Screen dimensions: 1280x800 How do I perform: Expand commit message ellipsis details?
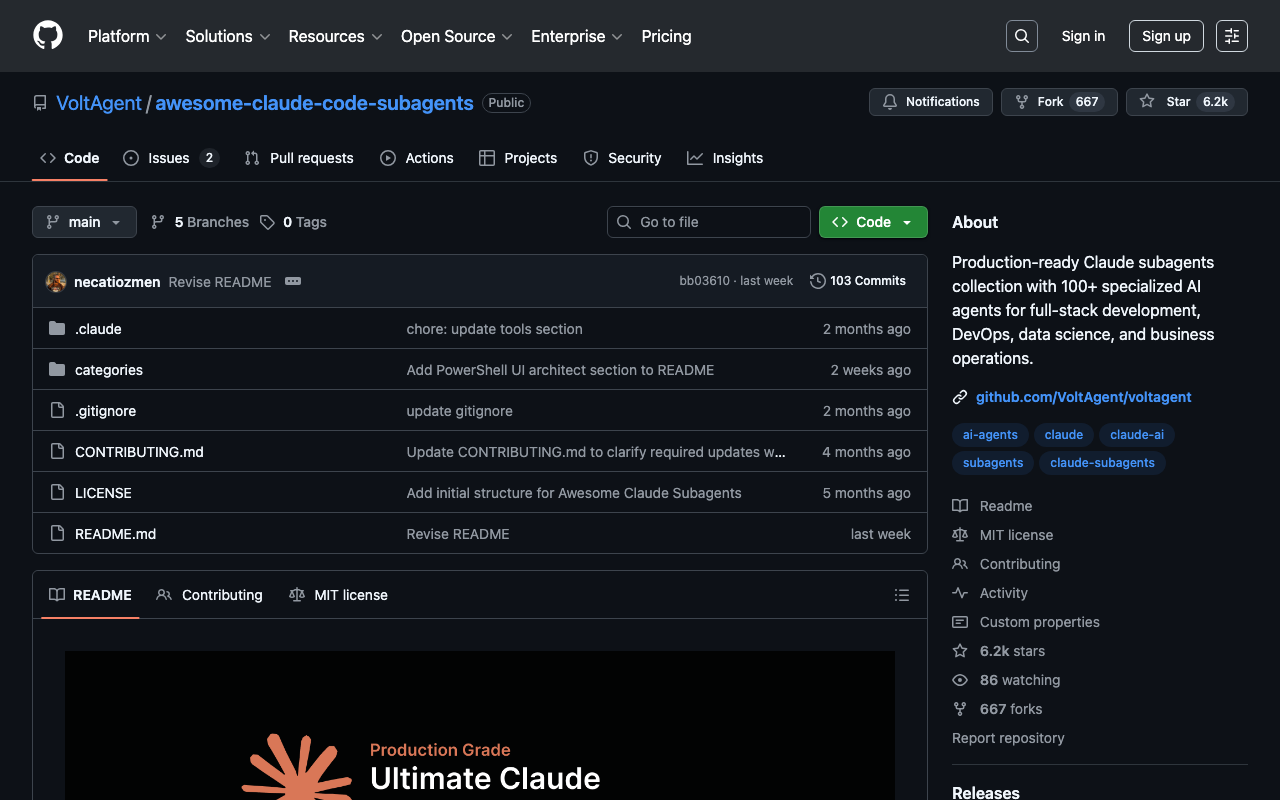point(293,281)
